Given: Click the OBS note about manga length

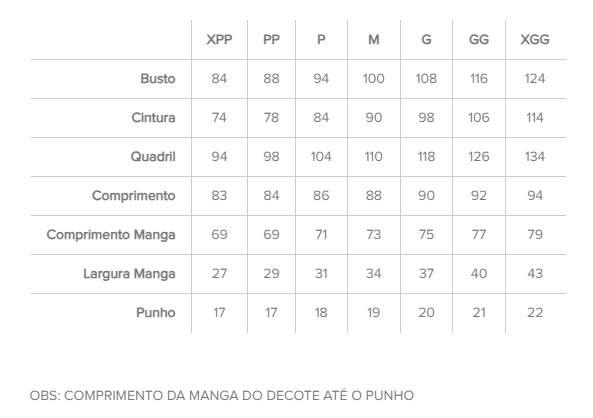Looking at the screenshot, I should (222, 396).
